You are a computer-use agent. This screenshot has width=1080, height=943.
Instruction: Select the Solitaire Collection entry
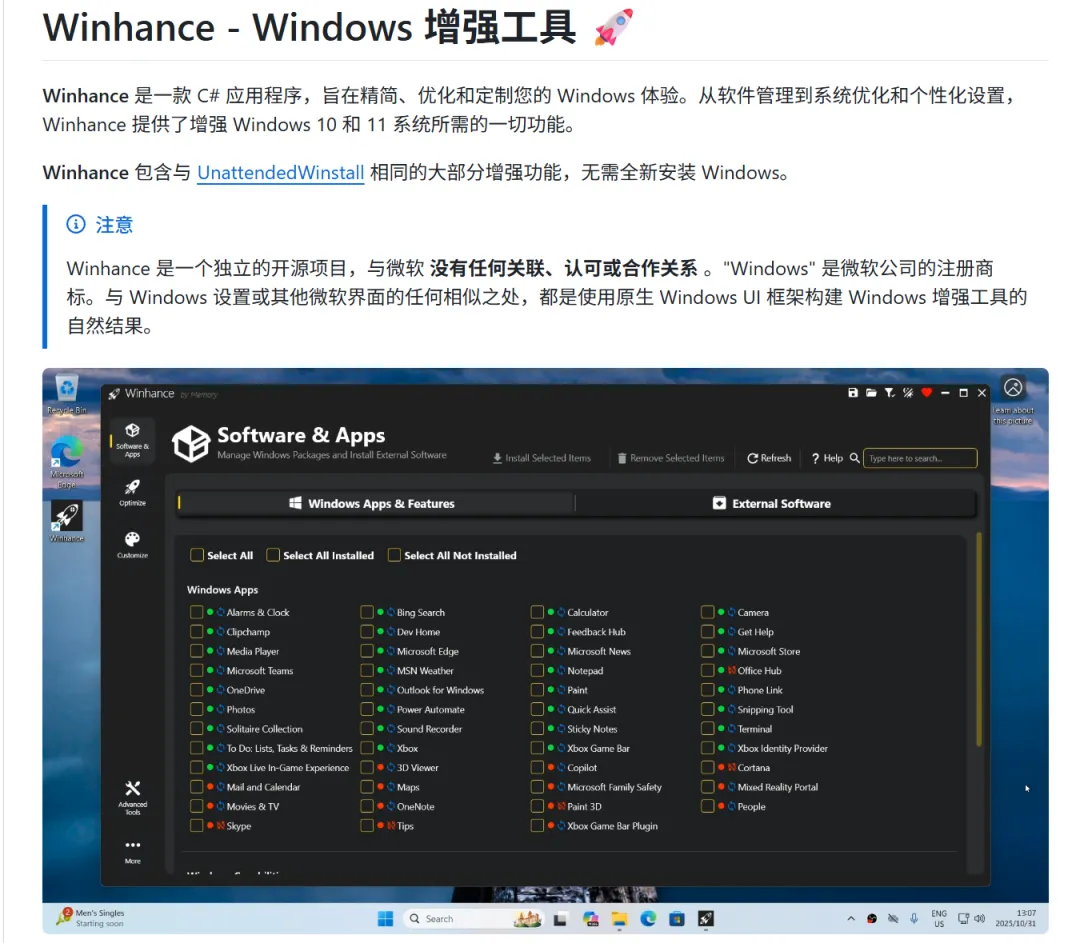(x=264, y=729)
